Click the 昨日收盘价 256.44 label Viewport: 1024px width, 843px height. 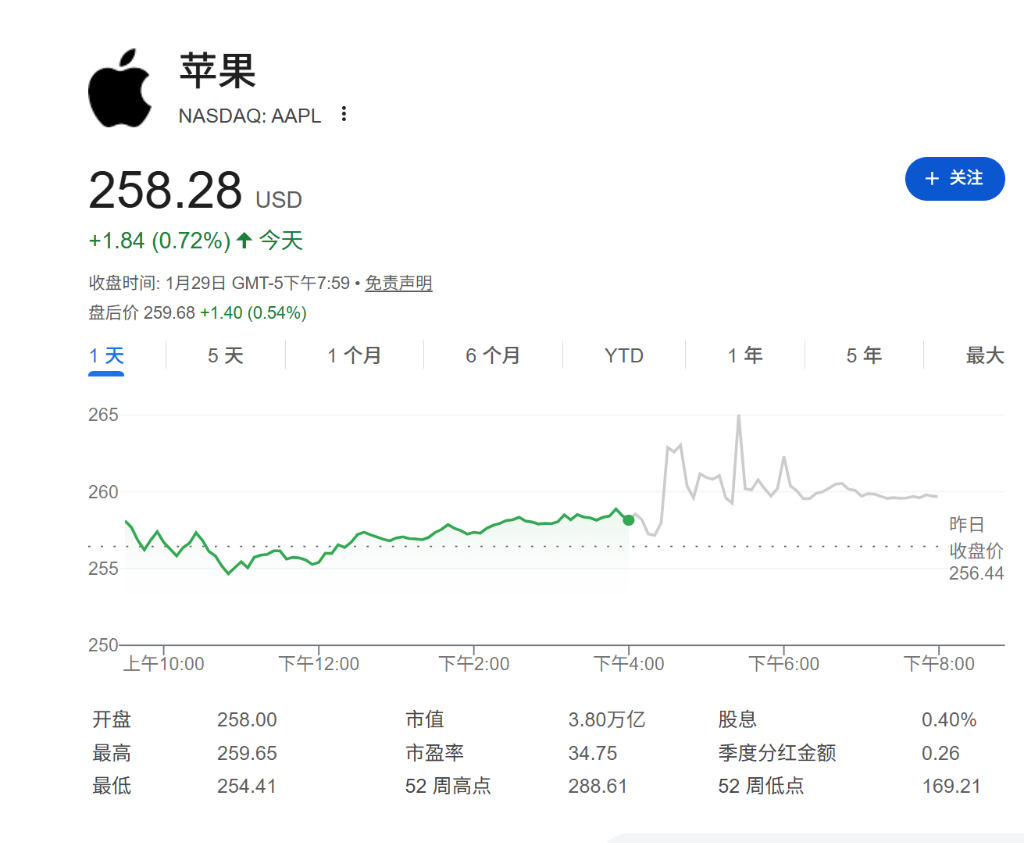[x=975, y=545]
